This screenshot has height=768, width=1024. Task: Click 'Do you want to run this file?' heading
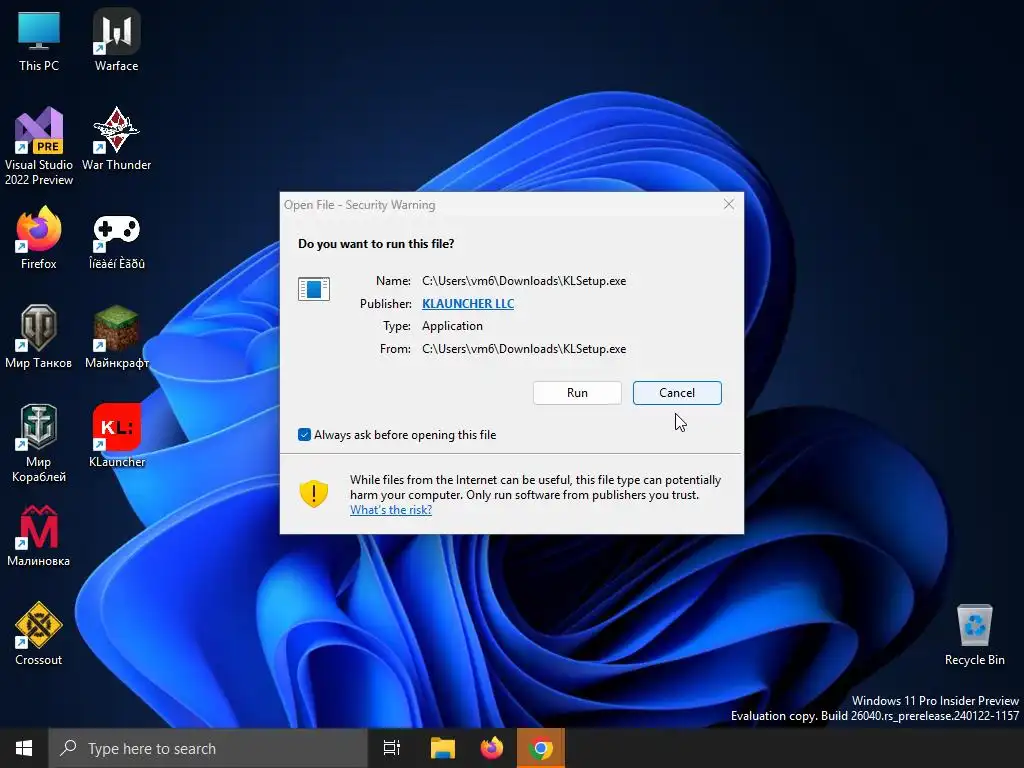point(376,244)
